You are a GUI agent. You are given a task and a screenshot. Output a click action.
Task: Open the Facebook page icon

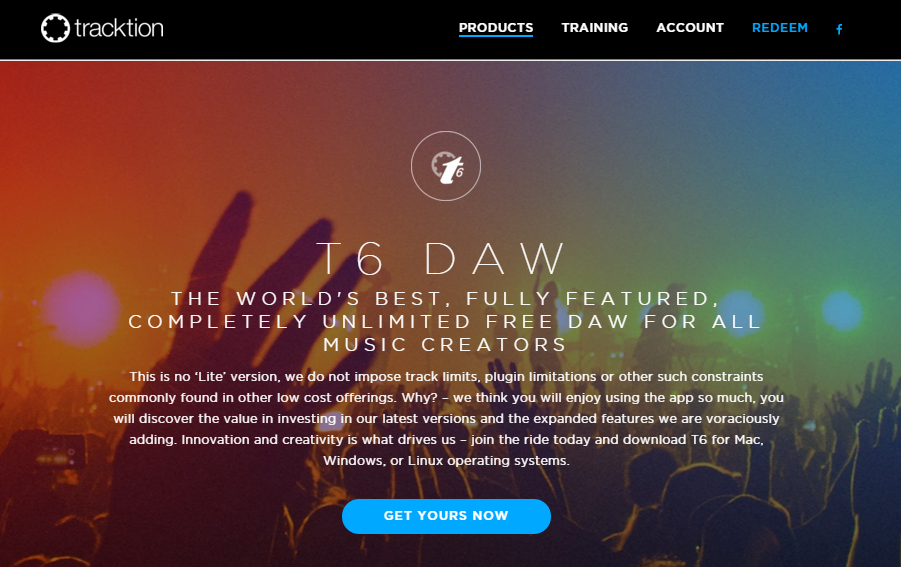tap(839, 29)
